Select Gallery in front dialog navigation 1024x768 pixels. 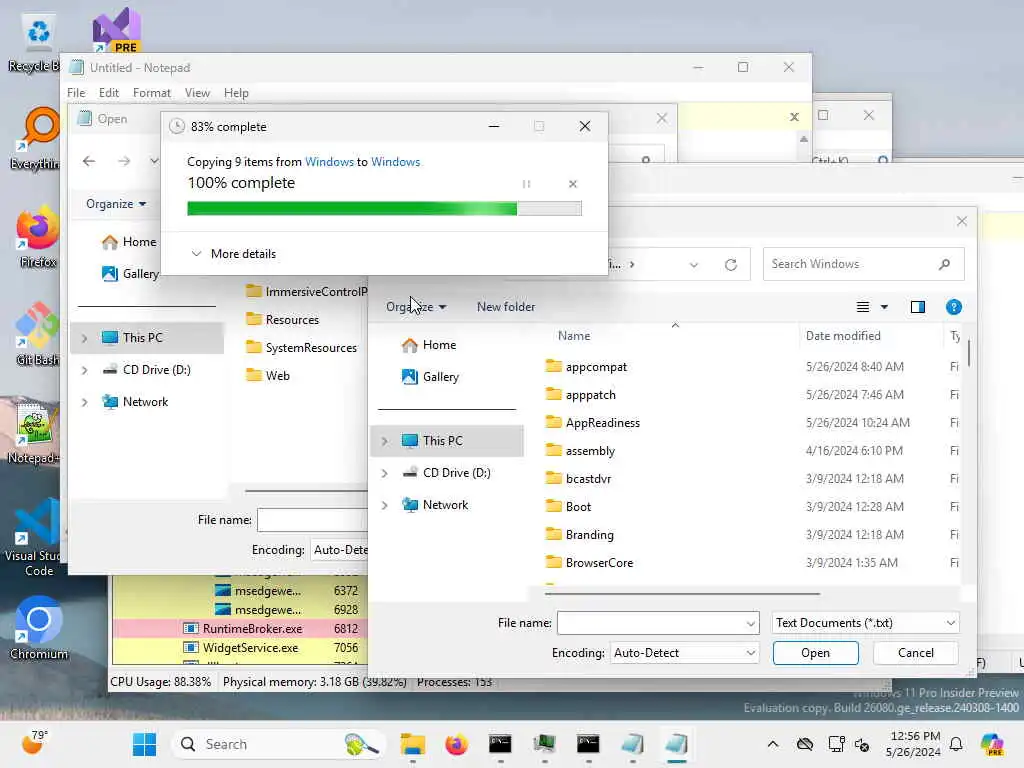click(430, 377)
